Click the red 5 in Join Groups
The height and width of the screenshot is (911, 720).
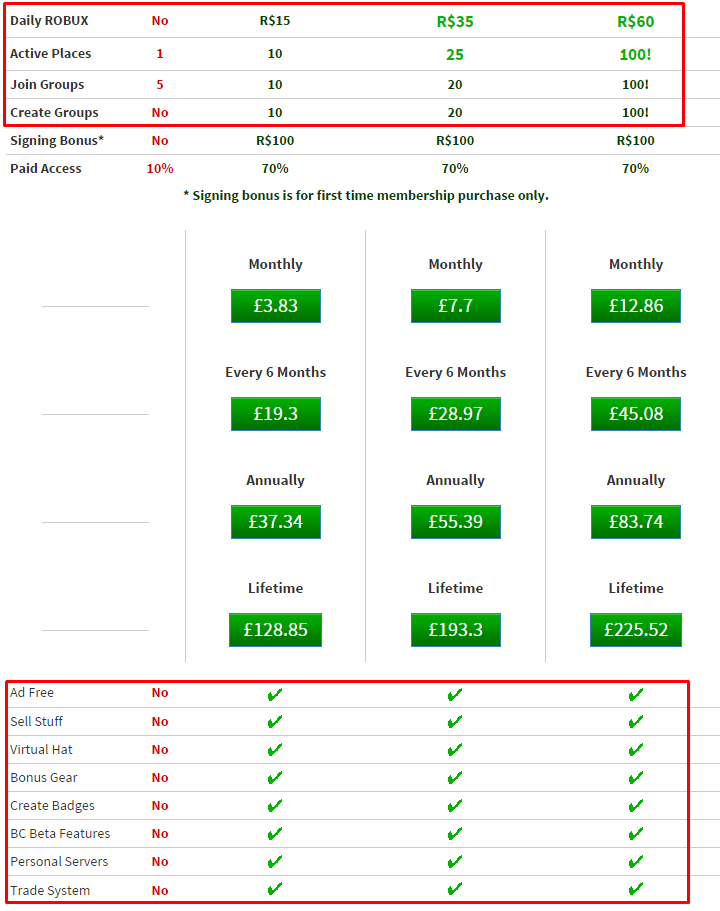[160, 84]
